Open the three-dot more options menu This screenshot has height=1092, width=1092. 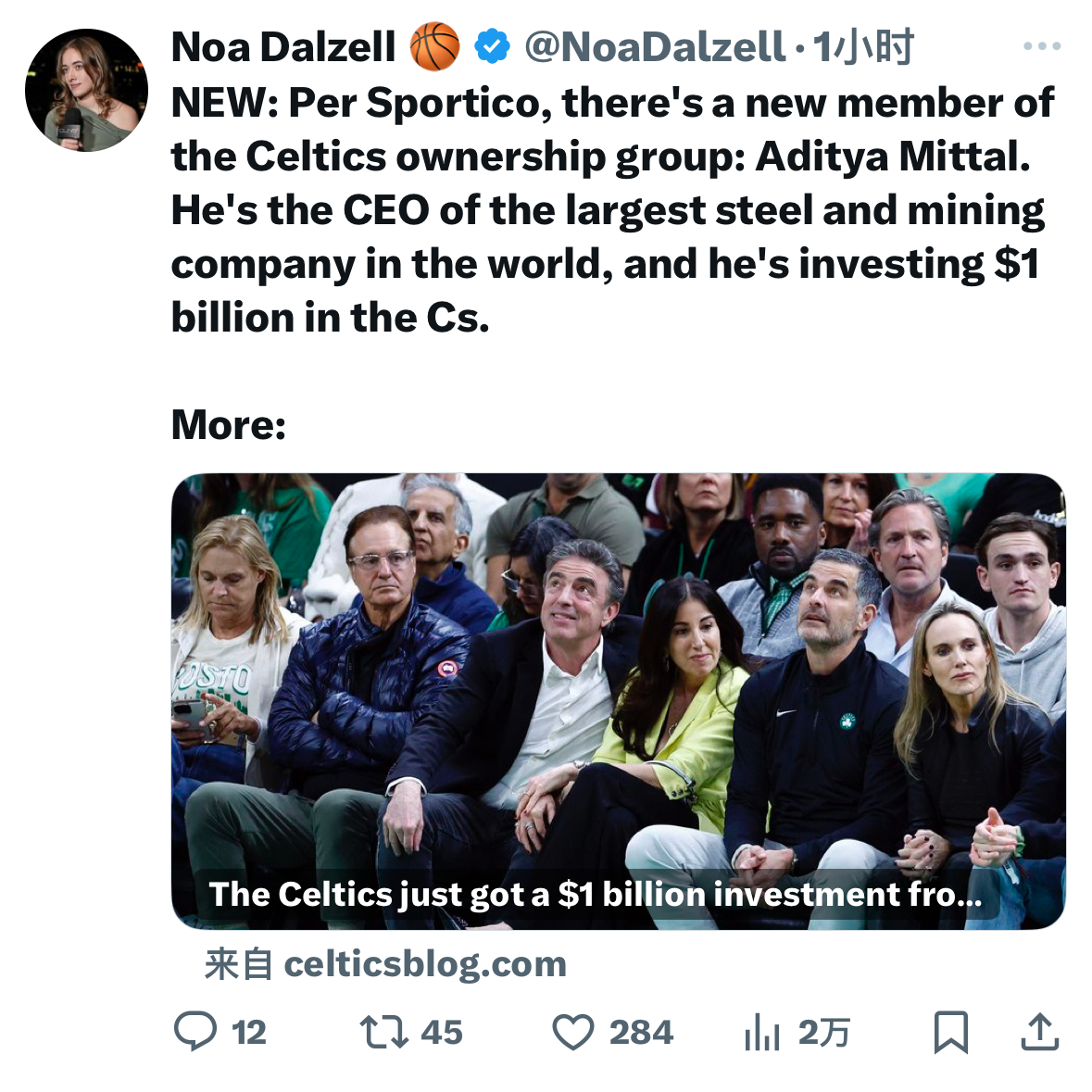point(1042,46)
